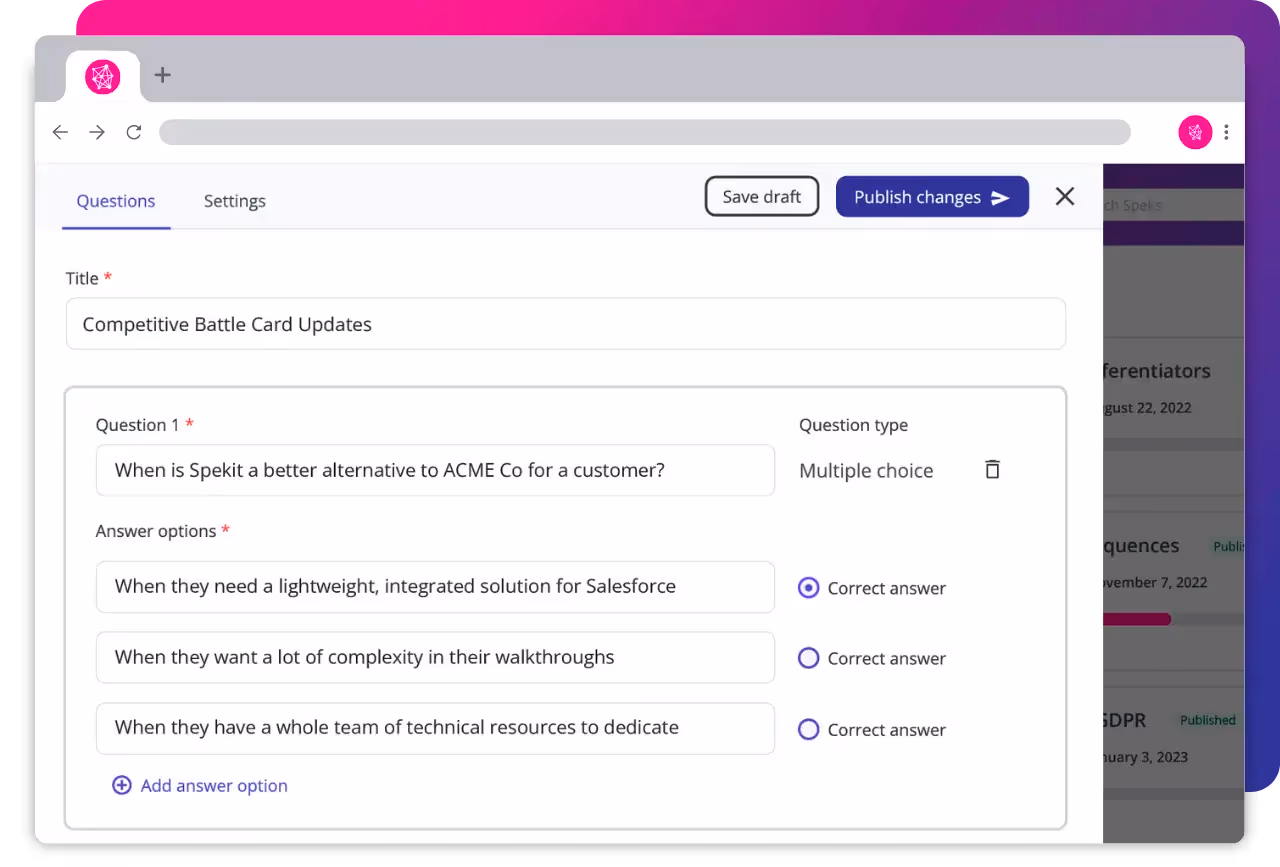The height and width of the screenshot is (867, 1280).
Task: Click the browser address bar
Action: pyautogui.click(x=645, y=132)
